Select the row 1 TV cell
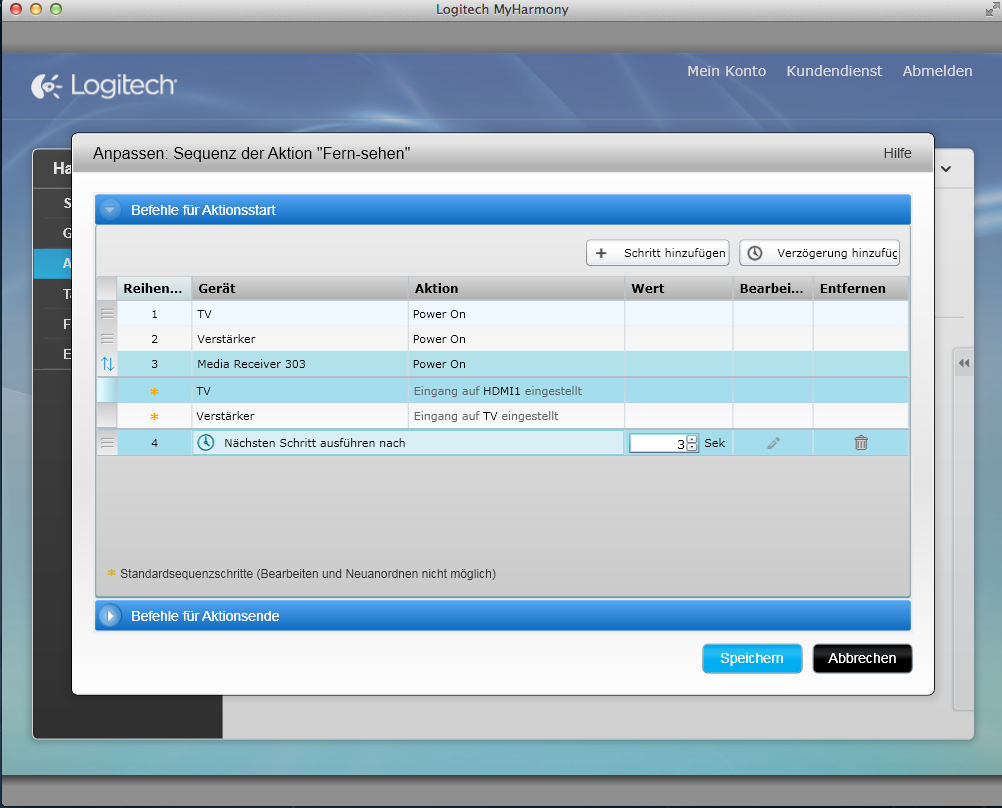Image resolution: width=1002 pixels, height=808 pixels. click(300, 314)
